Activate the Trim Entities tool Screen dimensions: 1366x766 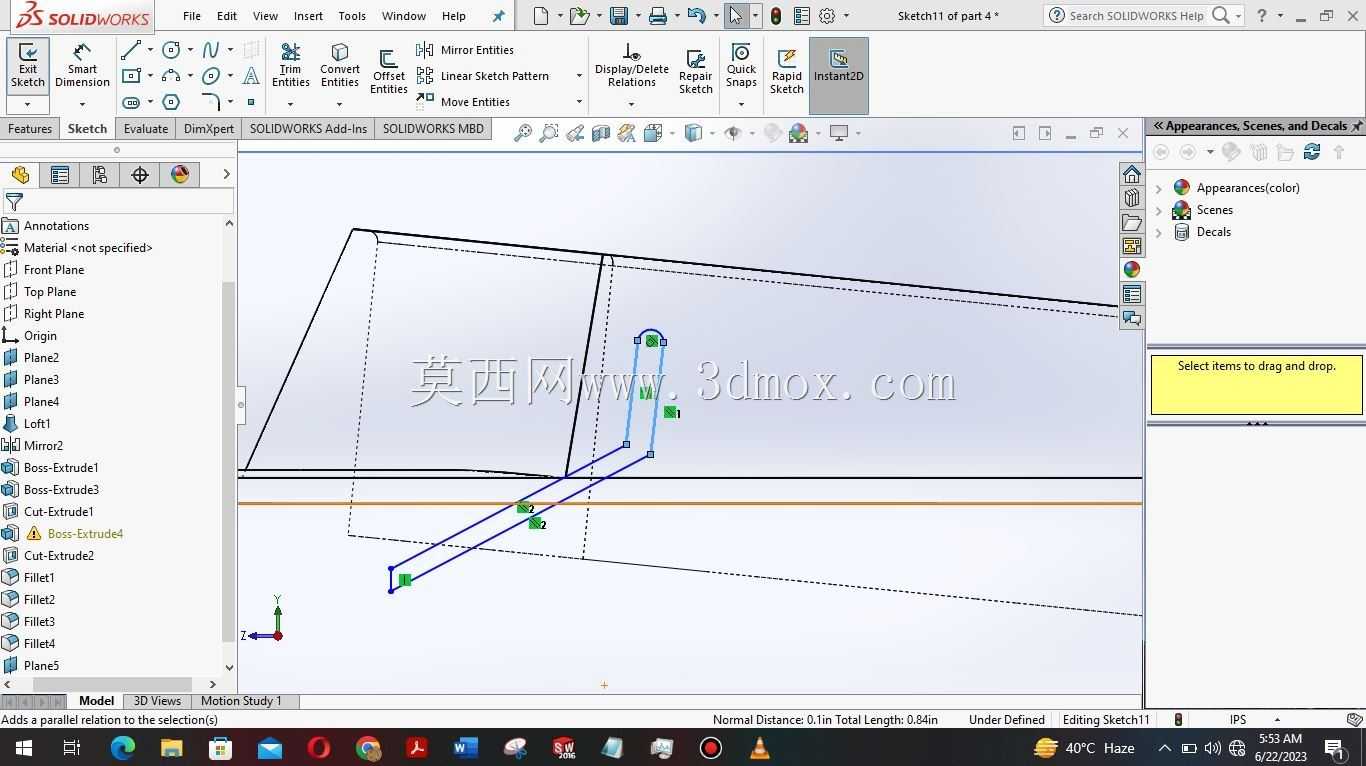290,66
